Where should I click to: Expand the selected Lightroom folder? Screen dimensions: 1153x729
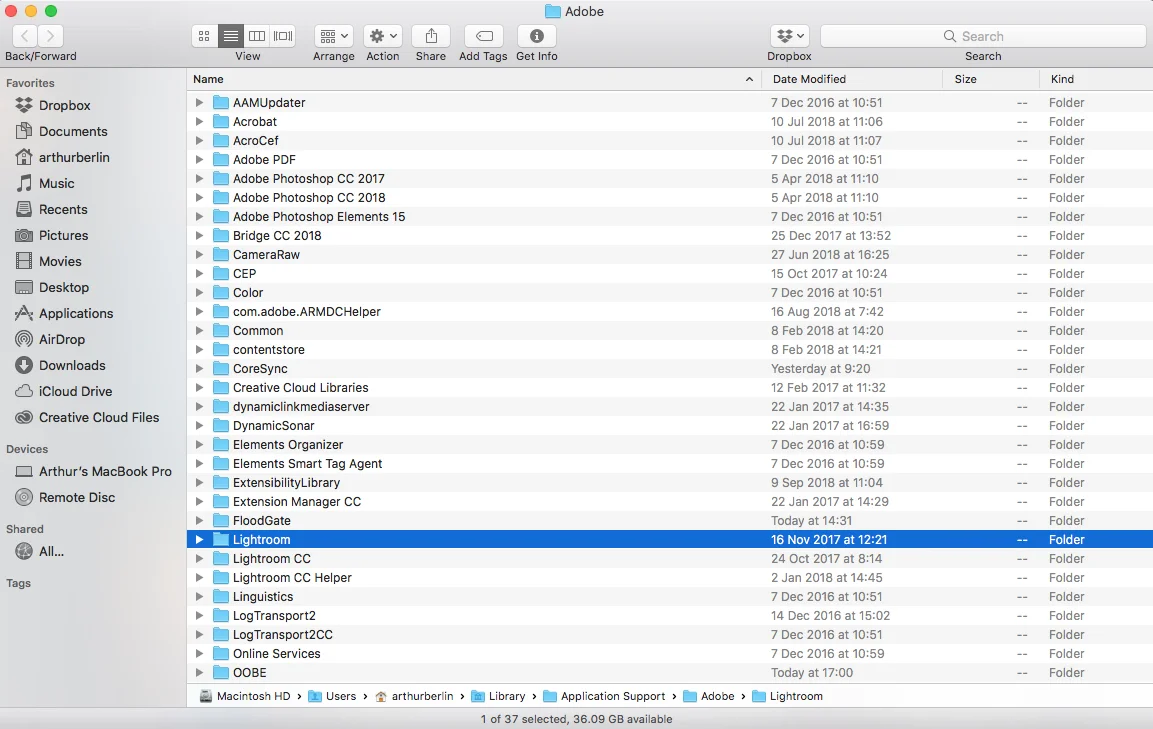[199, 539]
